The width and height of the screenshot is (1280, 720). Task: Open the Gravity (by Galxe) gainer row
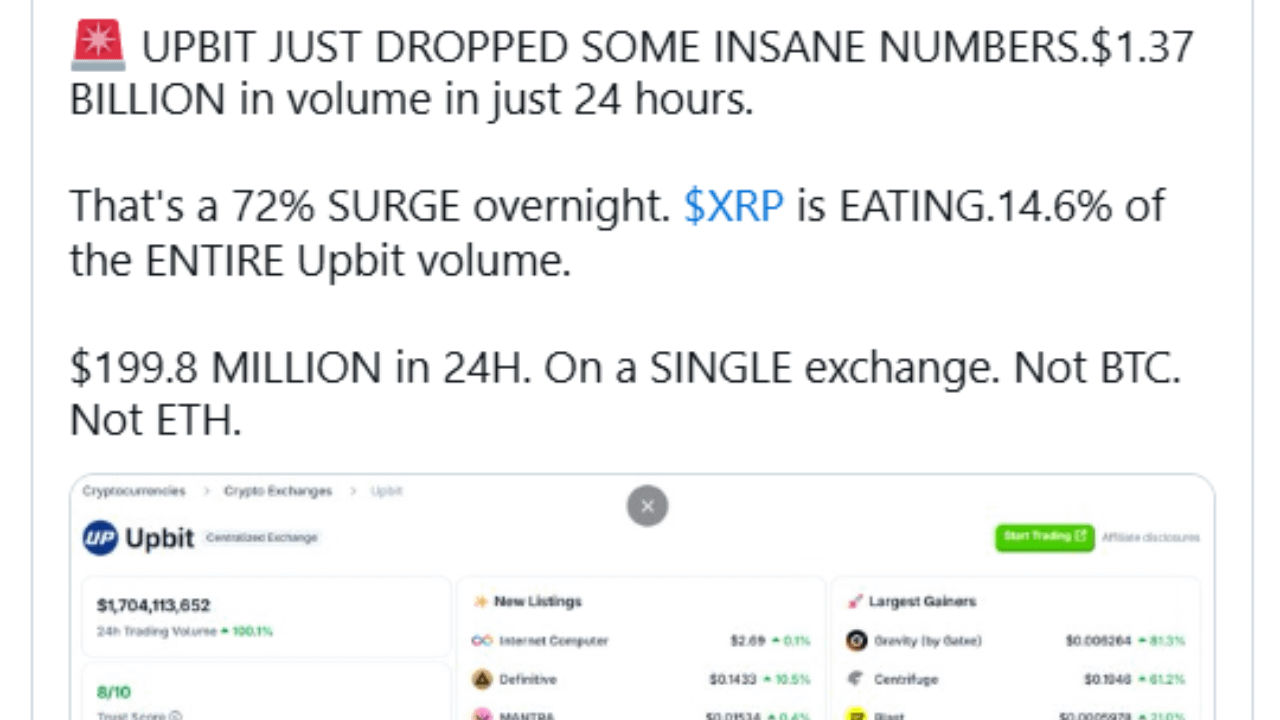1016,640
